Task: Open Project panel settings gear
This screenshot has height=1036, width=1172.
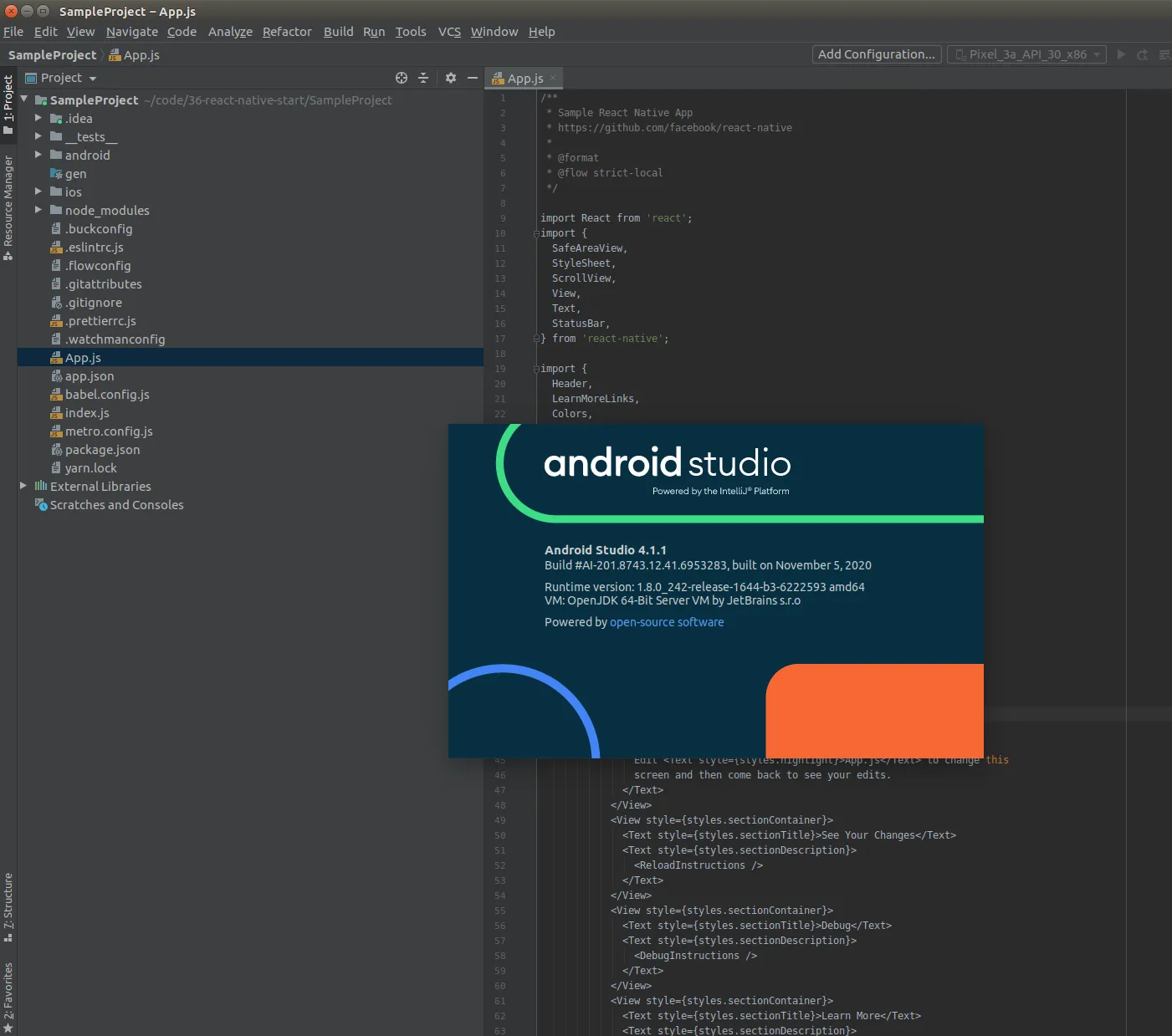Action: click(x=451, y=78)
